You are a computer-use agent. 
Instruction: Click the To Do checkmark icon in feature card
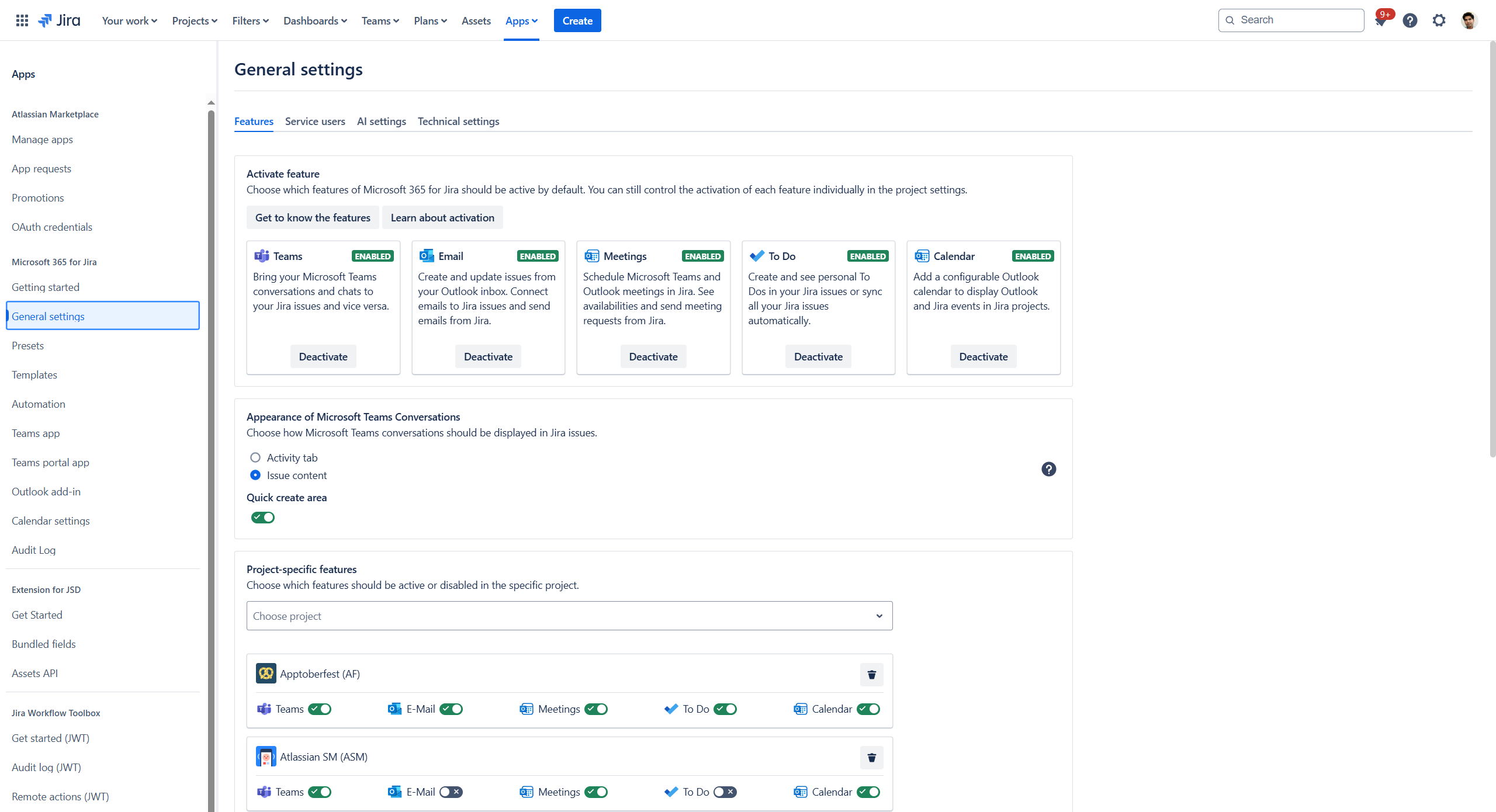757,256
